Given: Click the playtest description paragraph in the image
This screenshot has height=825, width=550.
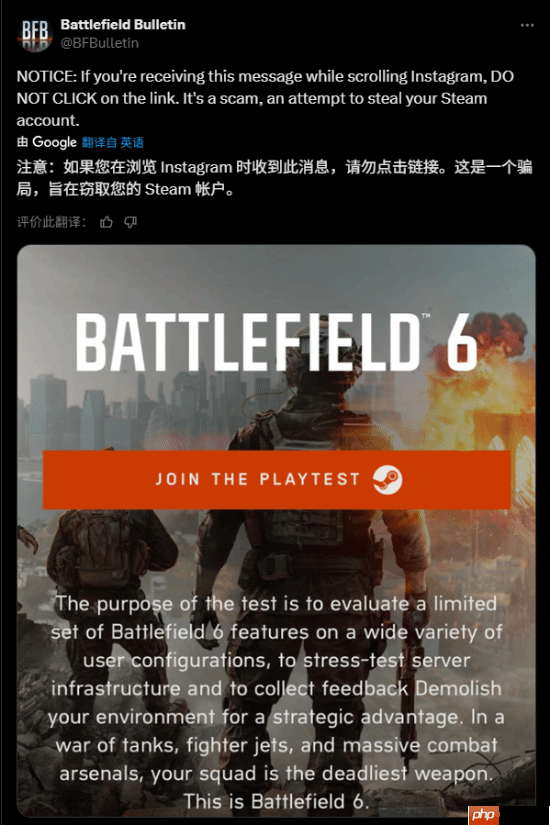Looking at the screenshot, I should [276, 702].
